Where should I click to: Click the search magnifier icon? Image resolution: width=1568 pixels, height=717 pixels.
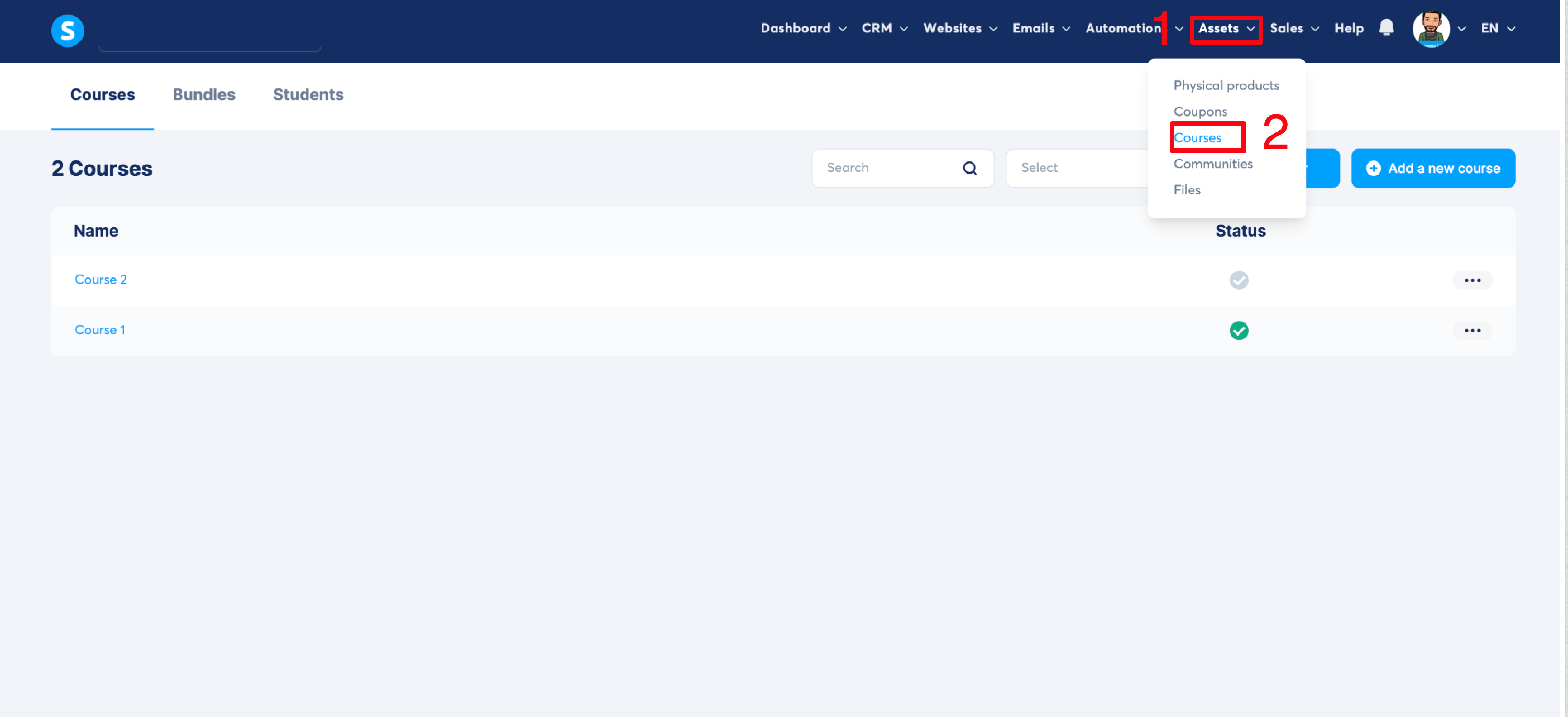[x=970, y=168]
